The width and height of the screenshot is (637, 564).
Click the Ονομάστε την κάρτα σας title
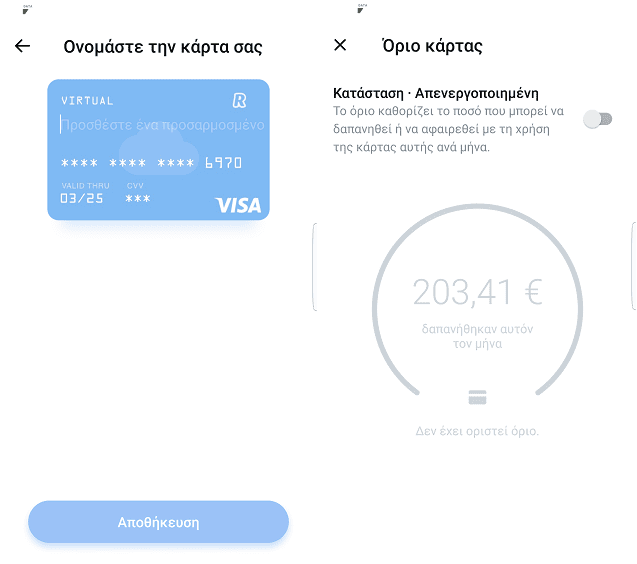[x=163, y=47]
